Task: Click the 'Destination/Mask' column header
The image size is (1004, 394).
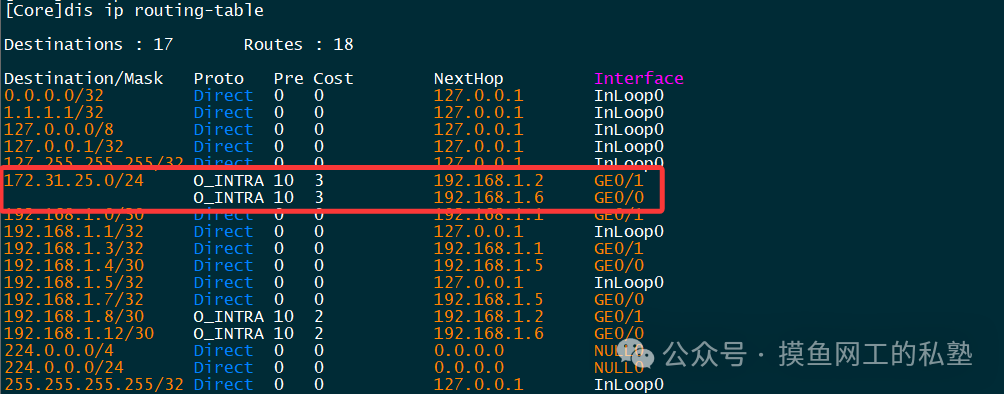Action: click(x=84, y=79)
